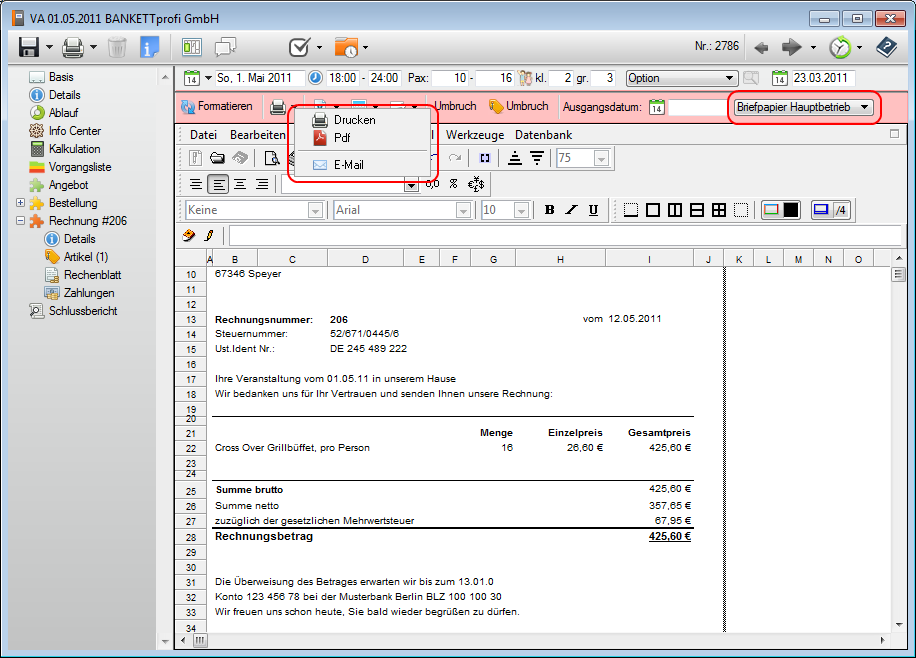
Task: Click the green clock icon in top toolbar
Action: coord(839,47)
